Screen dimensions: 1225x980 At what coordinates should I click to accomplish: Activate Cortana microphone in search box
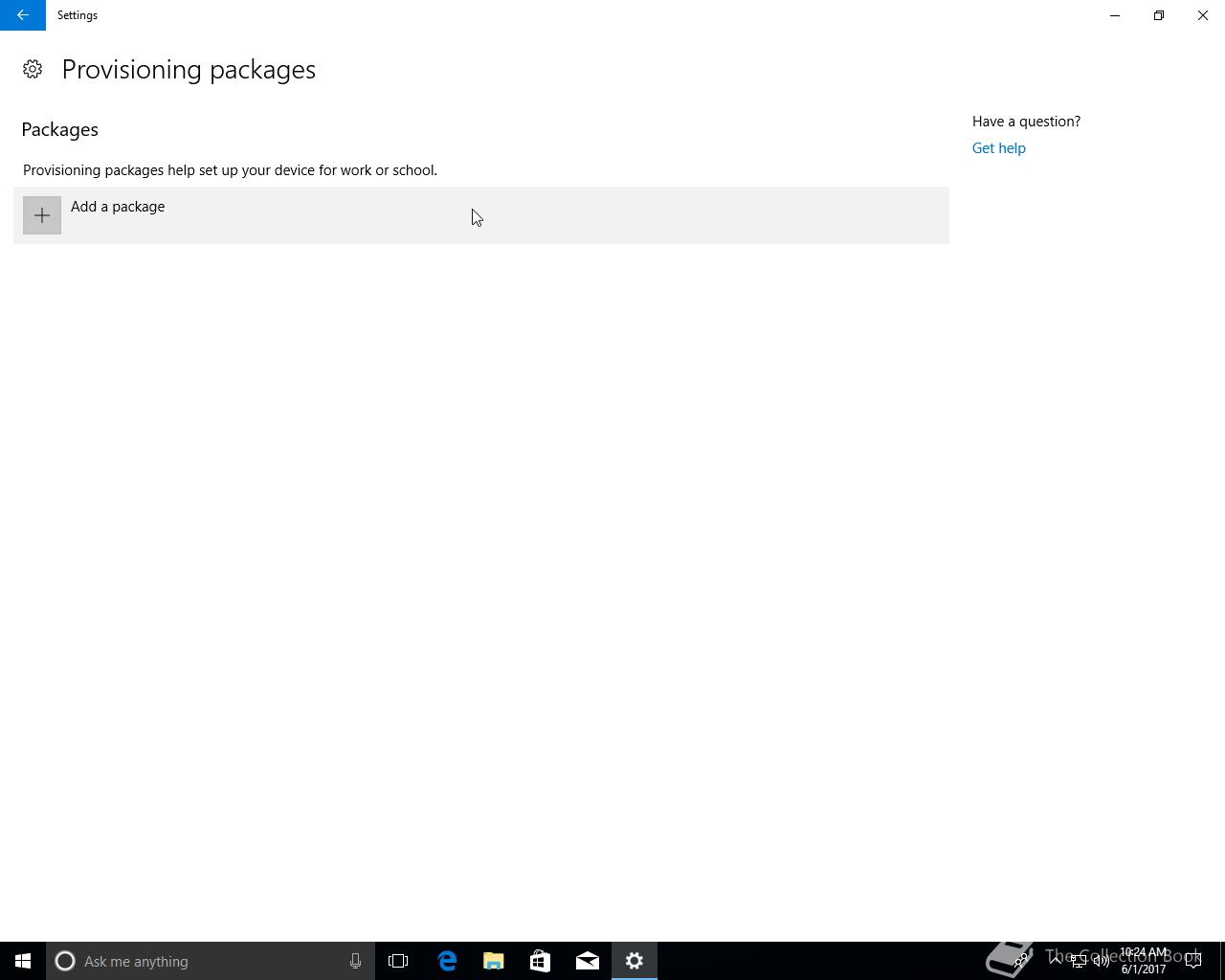[355, 961]
